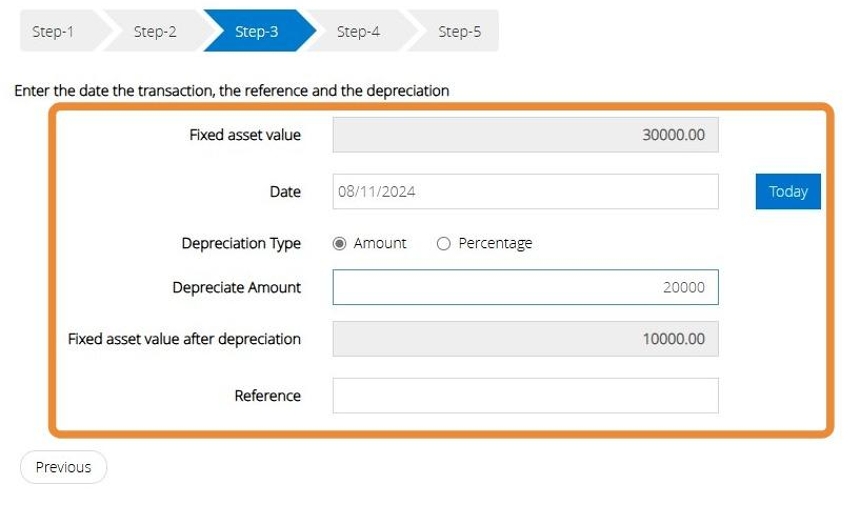
Task: Click the read-only Fixed asset value field
Action: (x=525, y=135)
